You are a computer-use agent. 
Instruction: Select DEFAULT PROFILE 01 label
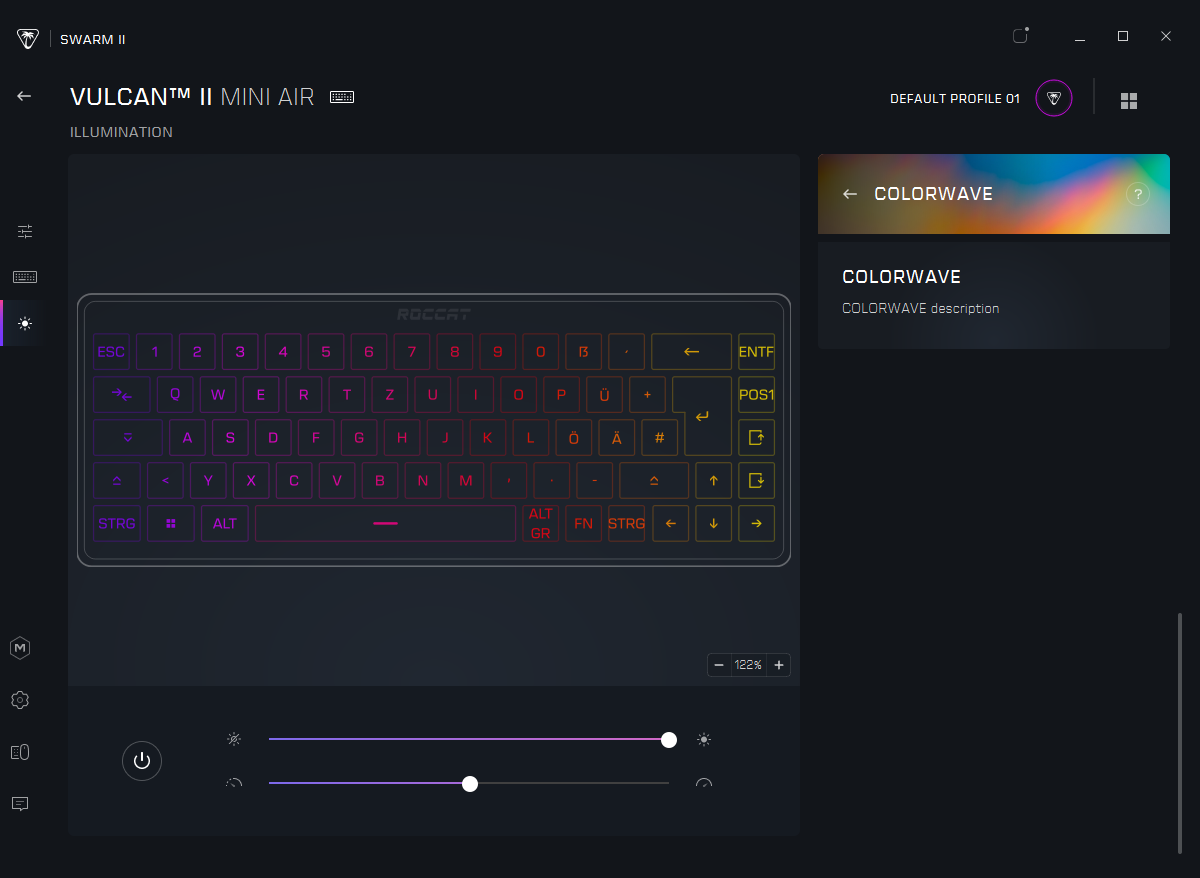pos(955,99)
